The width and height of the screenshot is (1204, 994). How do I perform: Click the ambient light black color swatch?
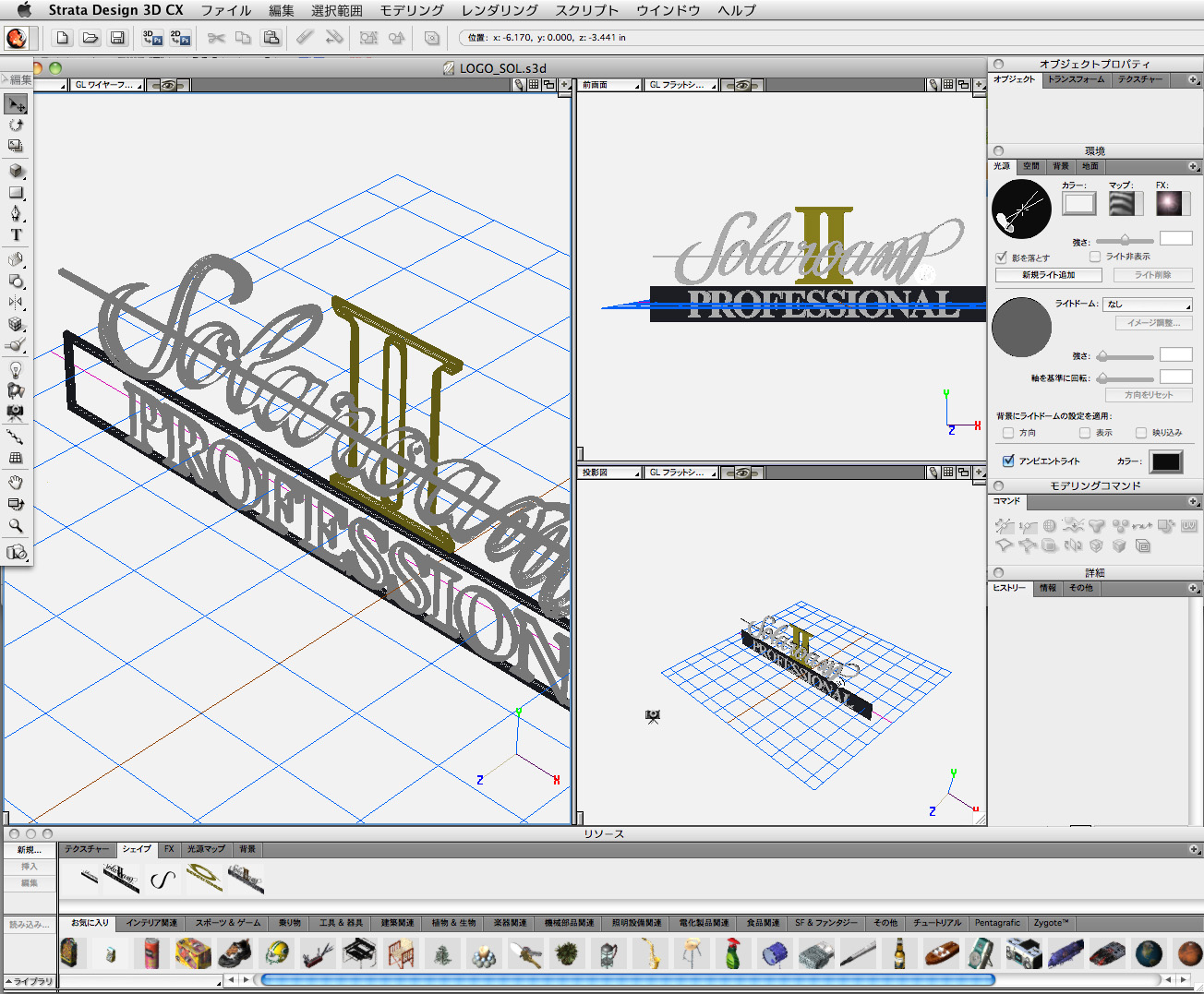tap(1166, 461)
